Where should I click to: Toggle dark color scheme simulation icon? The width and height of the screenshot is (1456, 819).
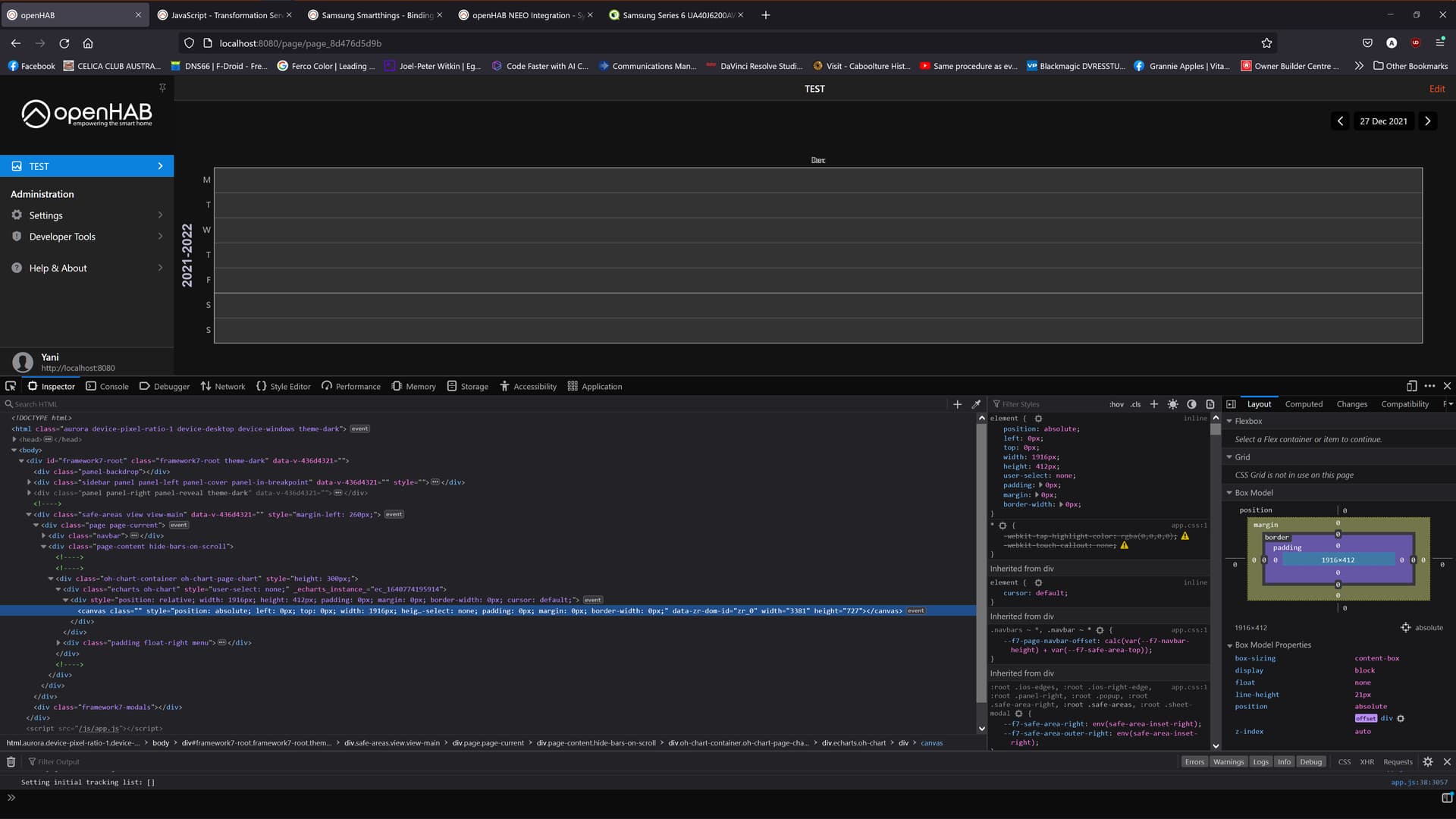1191,404
